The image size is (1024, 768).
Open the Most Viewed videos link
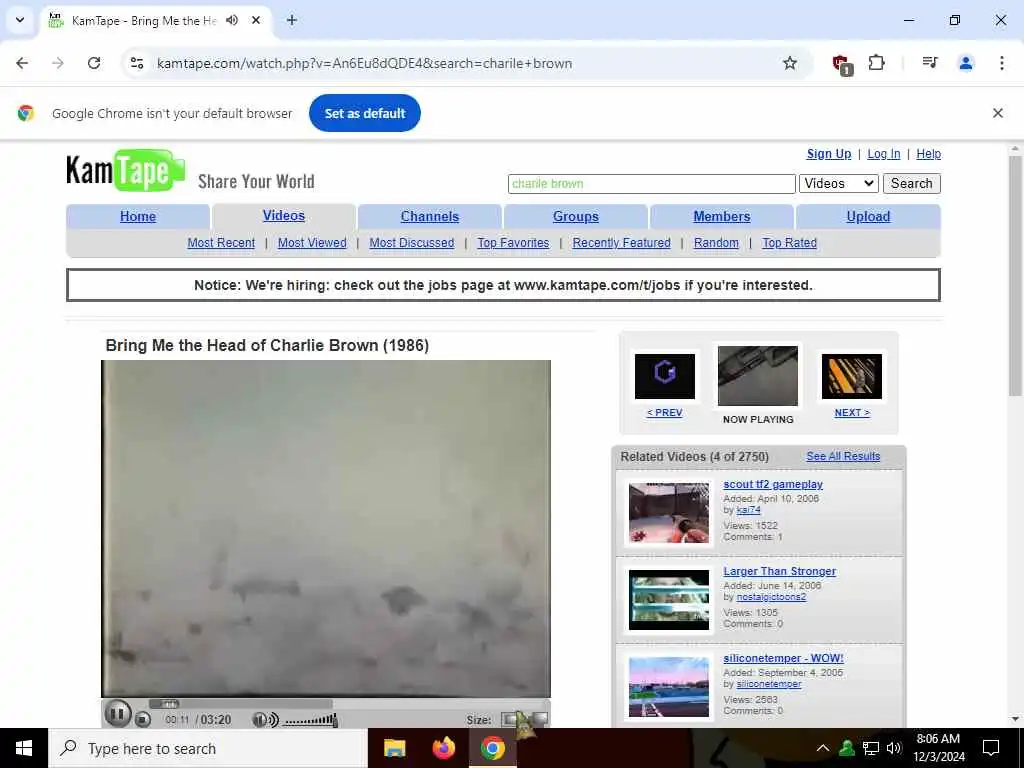pyautogui.click(x=312, y=243)
